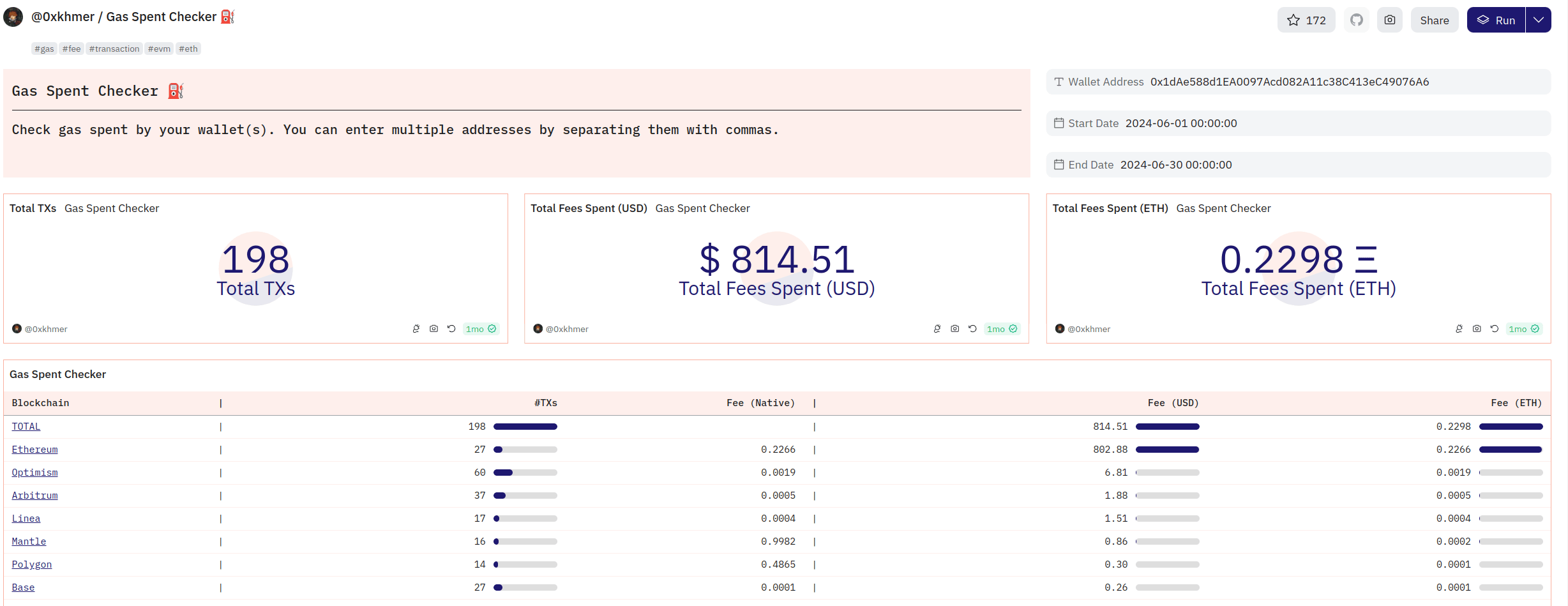Click the $ 814.51 counter value

pyautogui.click(x=777, y=259)
